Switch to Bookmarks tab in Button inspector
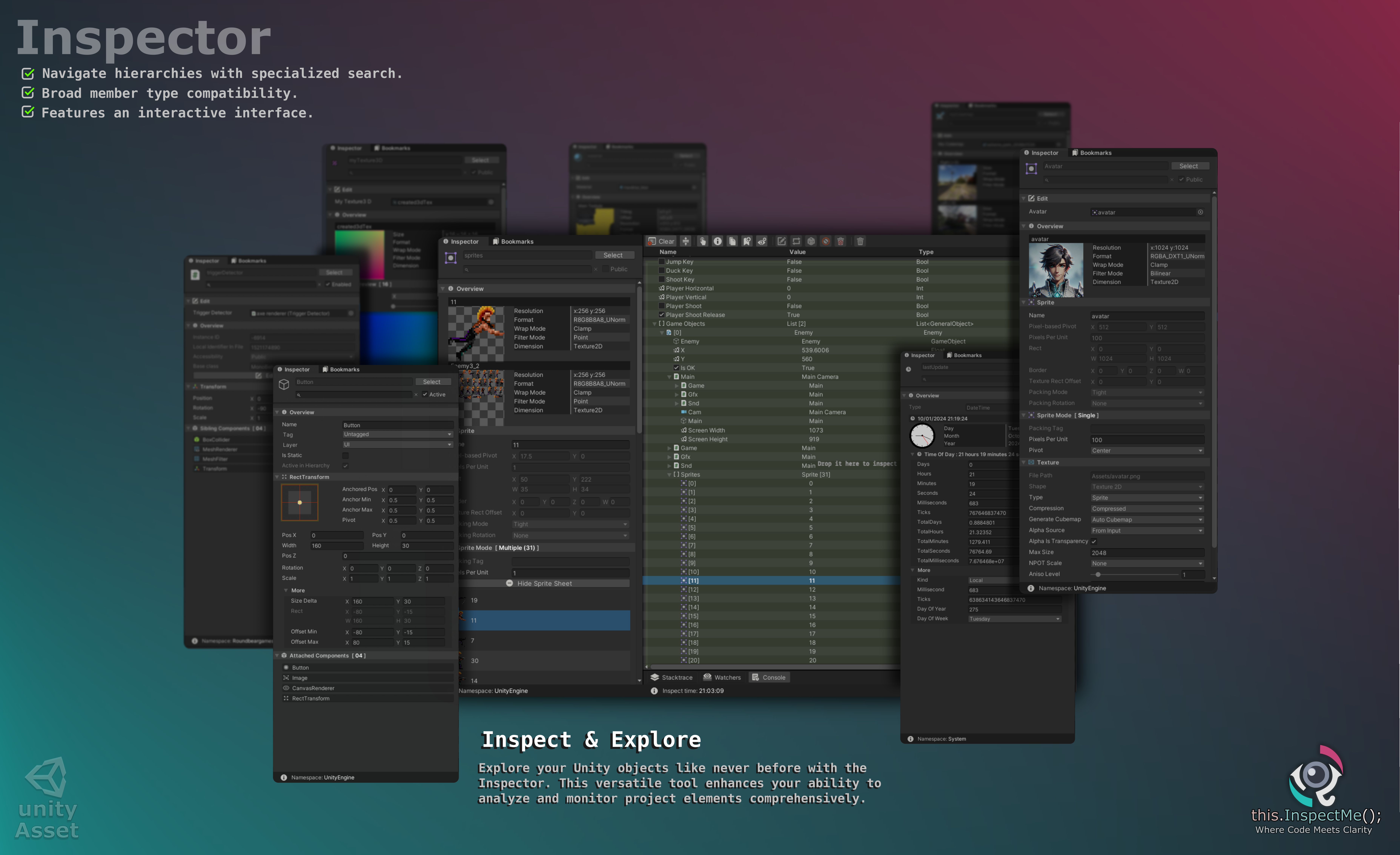This screenshot has height=855, width=1400. (x=341, y=369)
